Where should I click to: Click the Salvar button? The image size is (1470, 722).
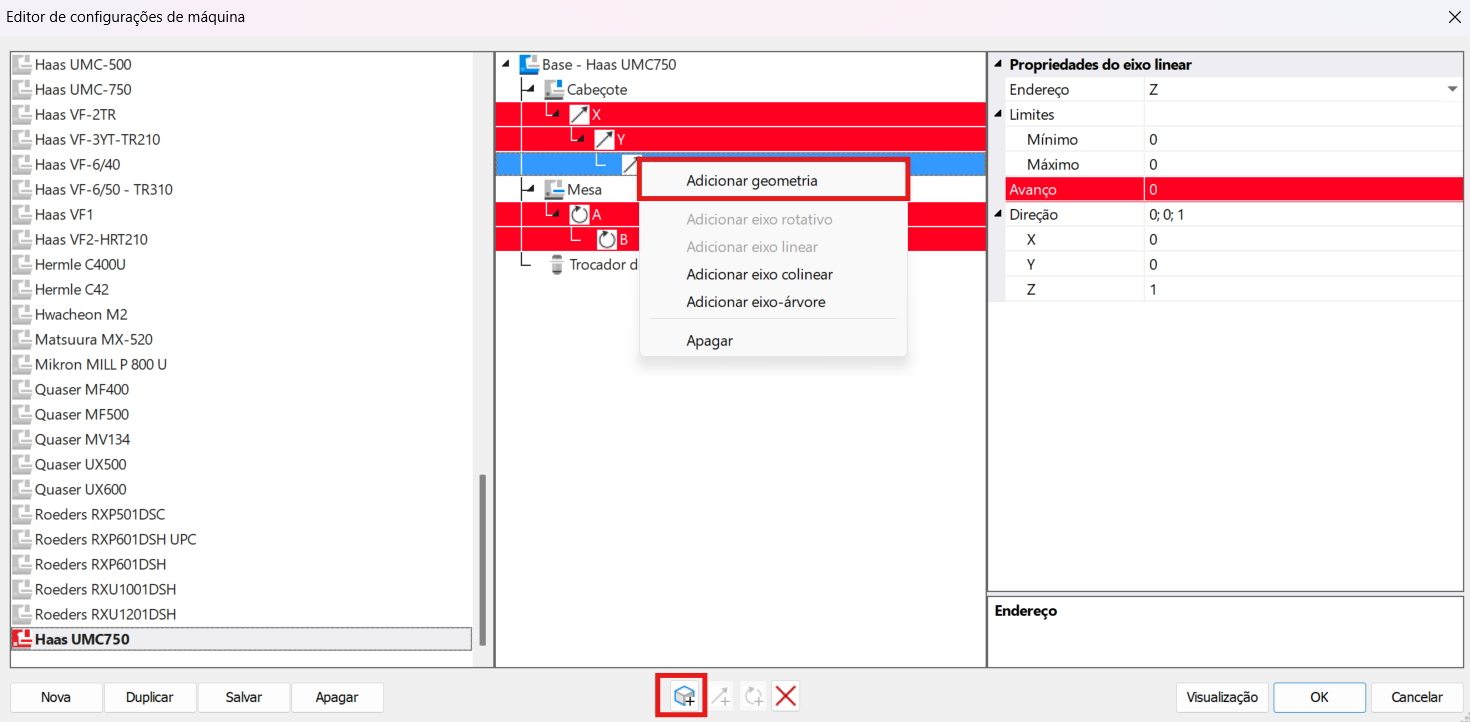pyautogui.click(x=244, y=697)
